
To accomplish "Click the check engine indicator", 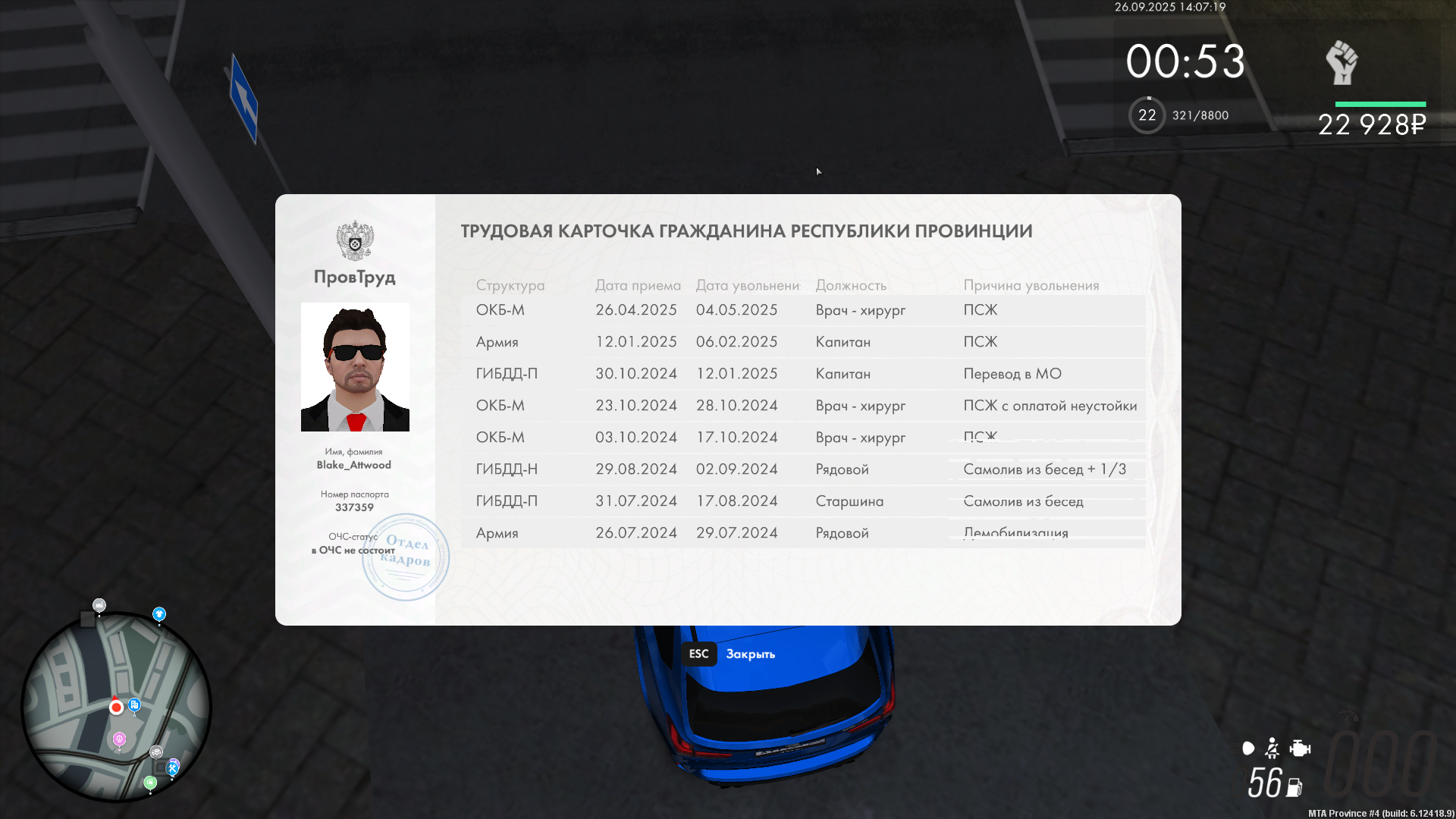I will click(x=1300, y=748).
